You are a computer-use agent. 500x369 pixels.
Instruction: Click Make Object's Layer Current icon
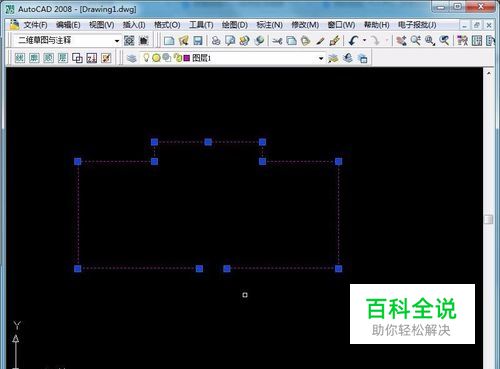[333, 58]
